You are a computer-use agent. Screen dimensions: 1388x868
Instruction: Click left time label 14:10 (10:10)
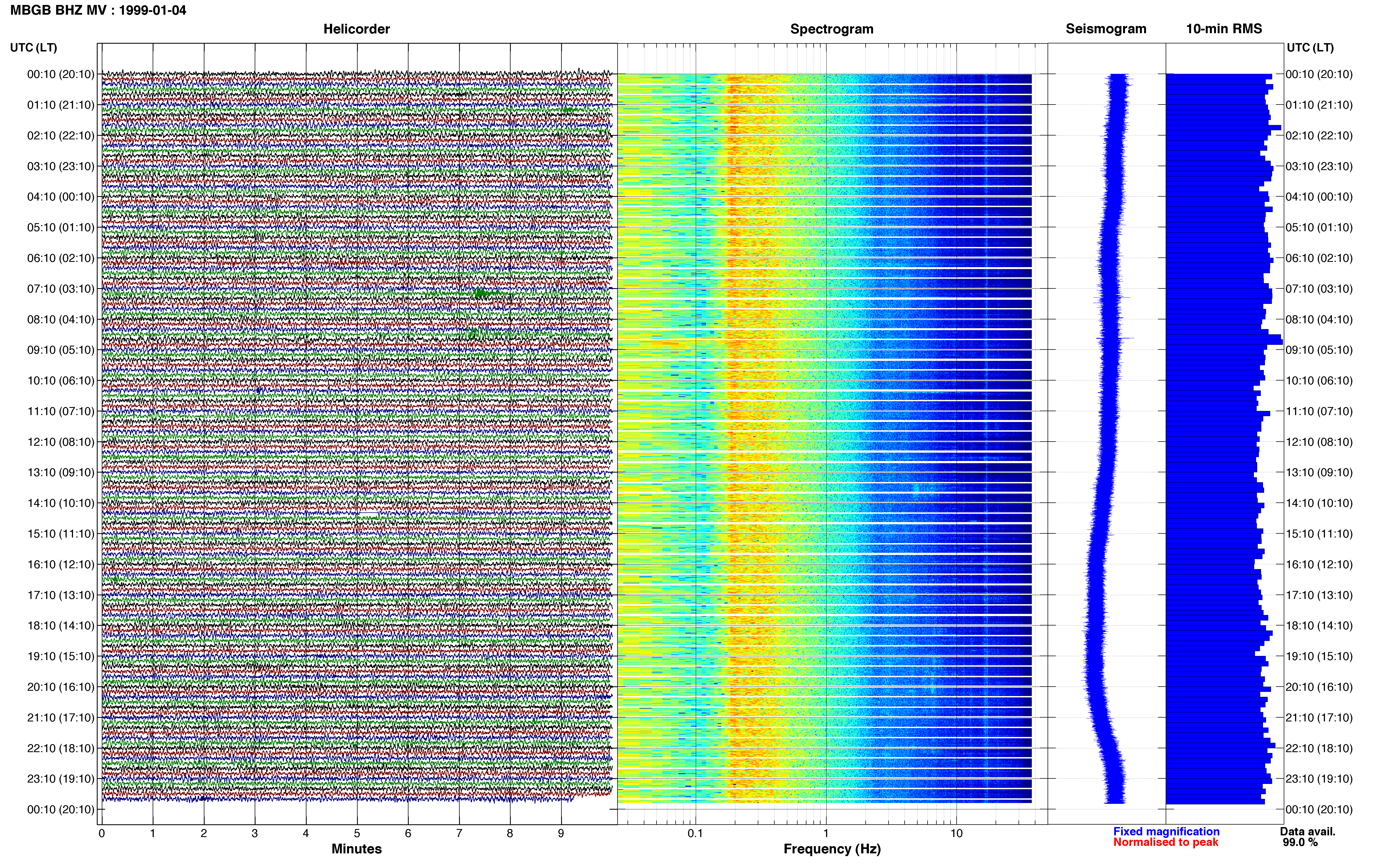click(61, 504)
